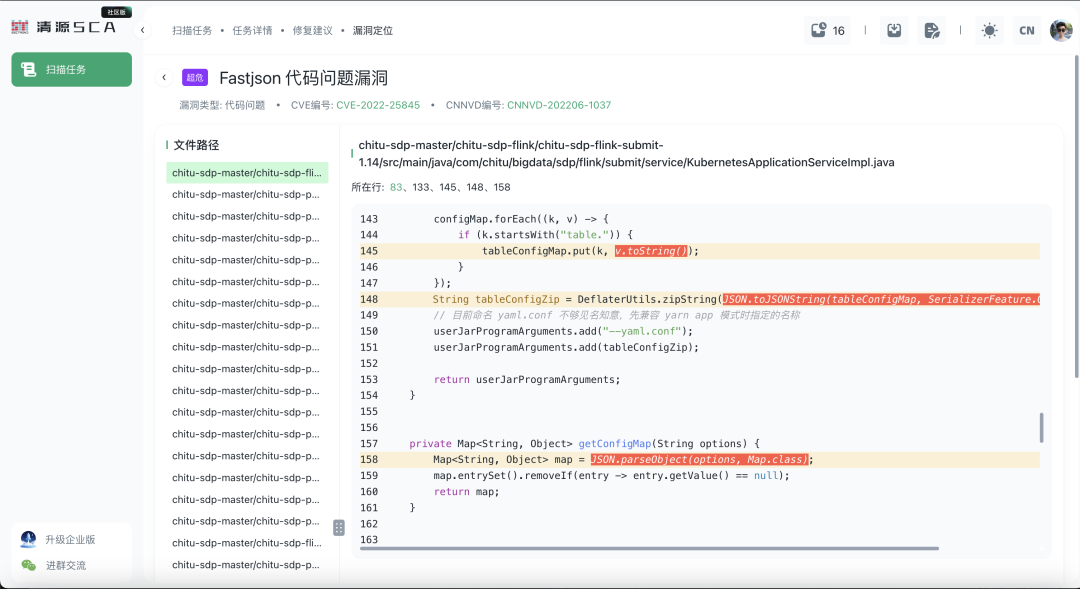Click 升级企业版 in the sidebar footer
This screenshot has height=589, width=1080.
[x=70, y=539]
